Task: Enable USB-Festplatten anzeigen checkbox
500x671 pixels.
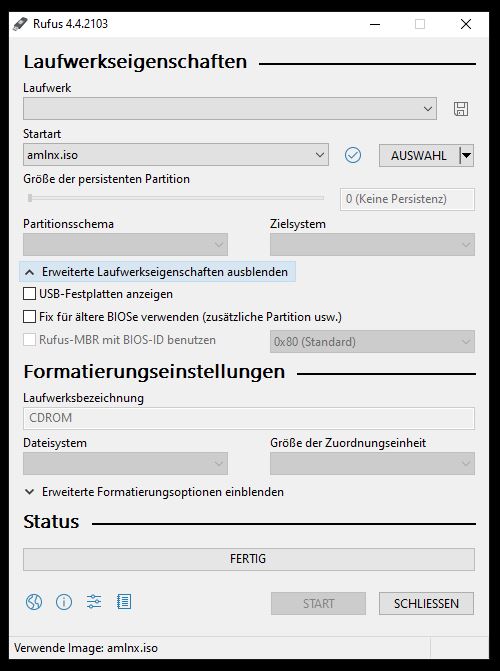Action: tap(29, 294)
